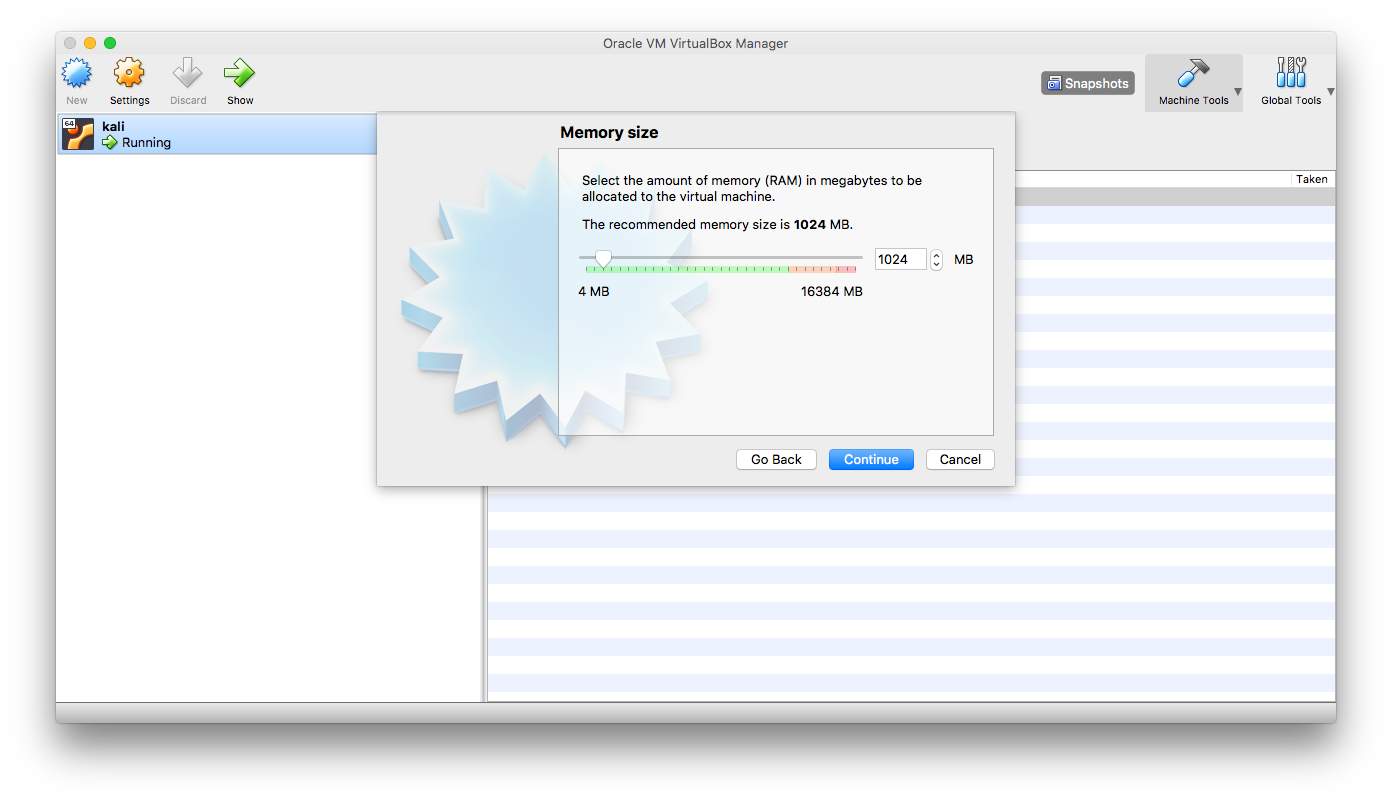Click the green Show arrow icon
The width and height of the screenshot is (1392, 803).
240,74
